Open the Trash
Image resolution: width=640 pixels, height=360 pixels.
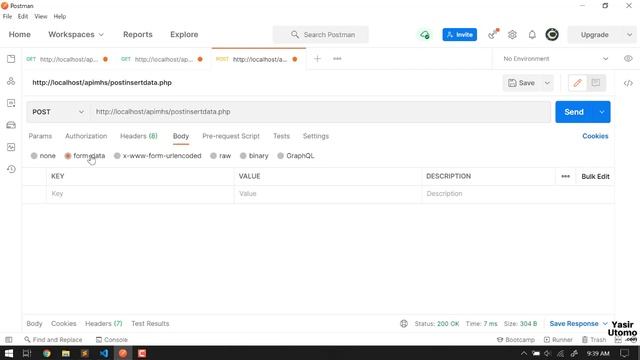[594, 340]
